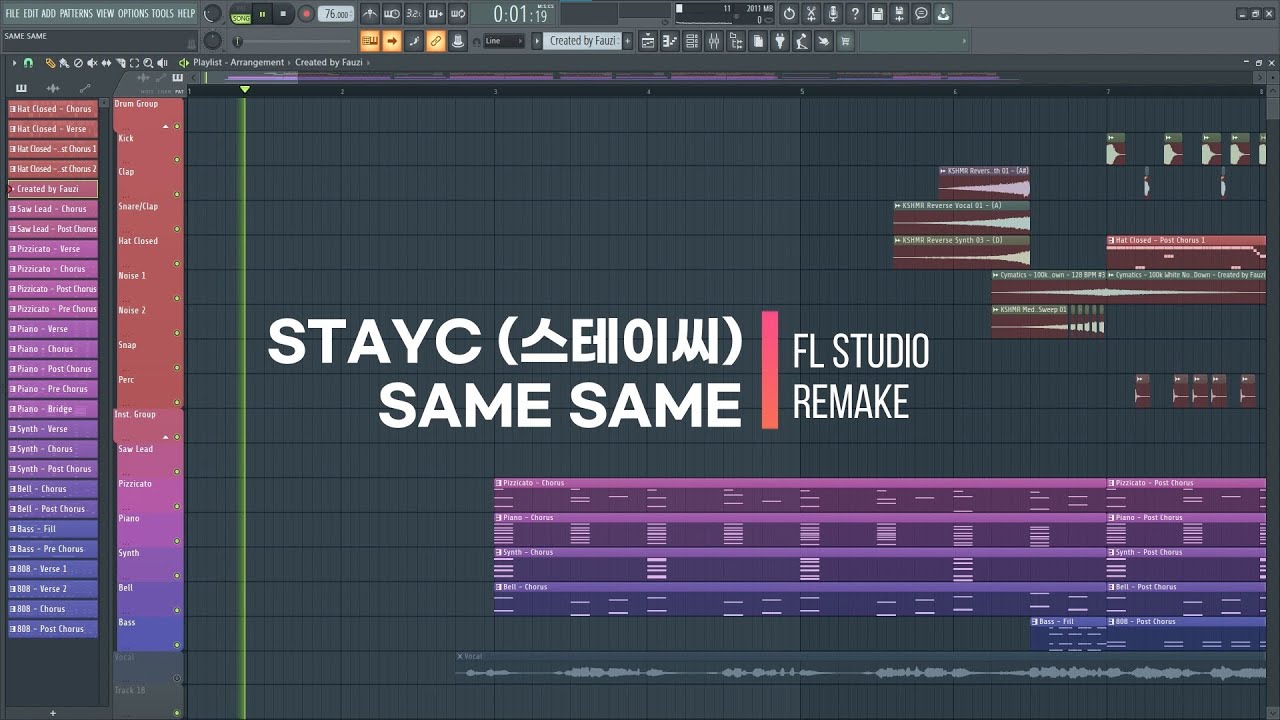Select the playback speaker tool

(x=162, y=63)
